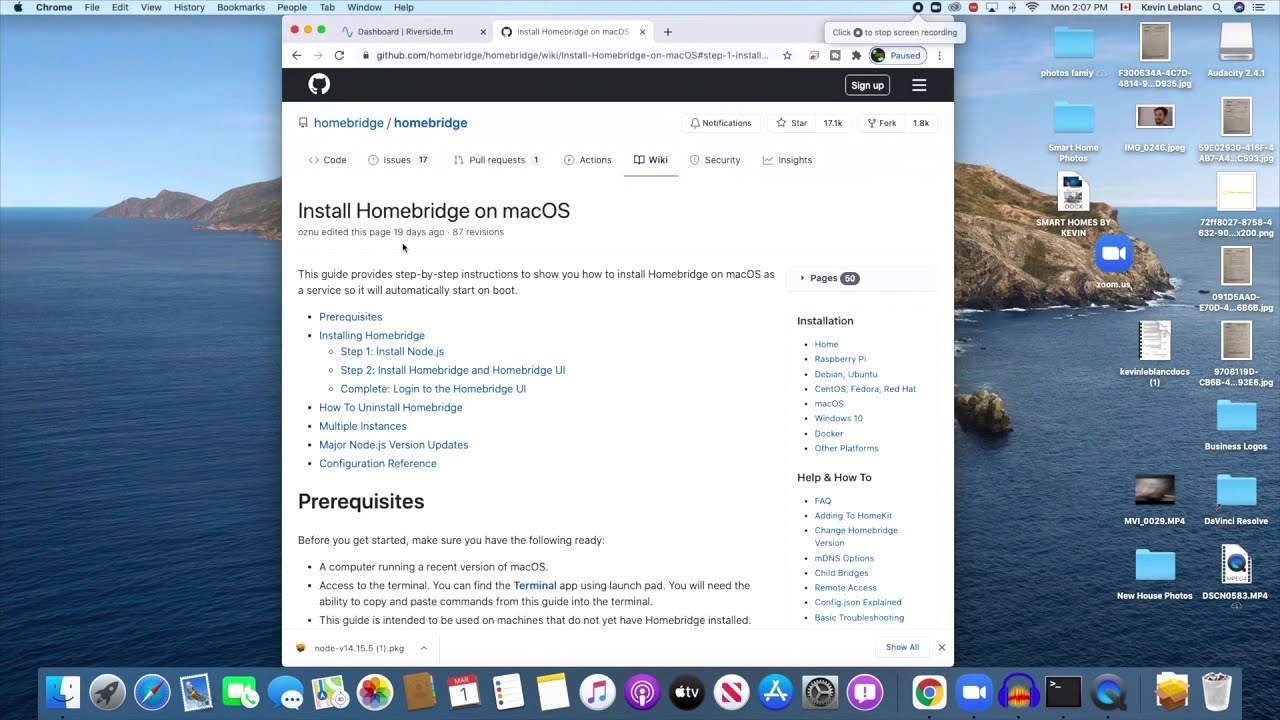
Task: Close the downloads bar
Action: pos(941,647)
